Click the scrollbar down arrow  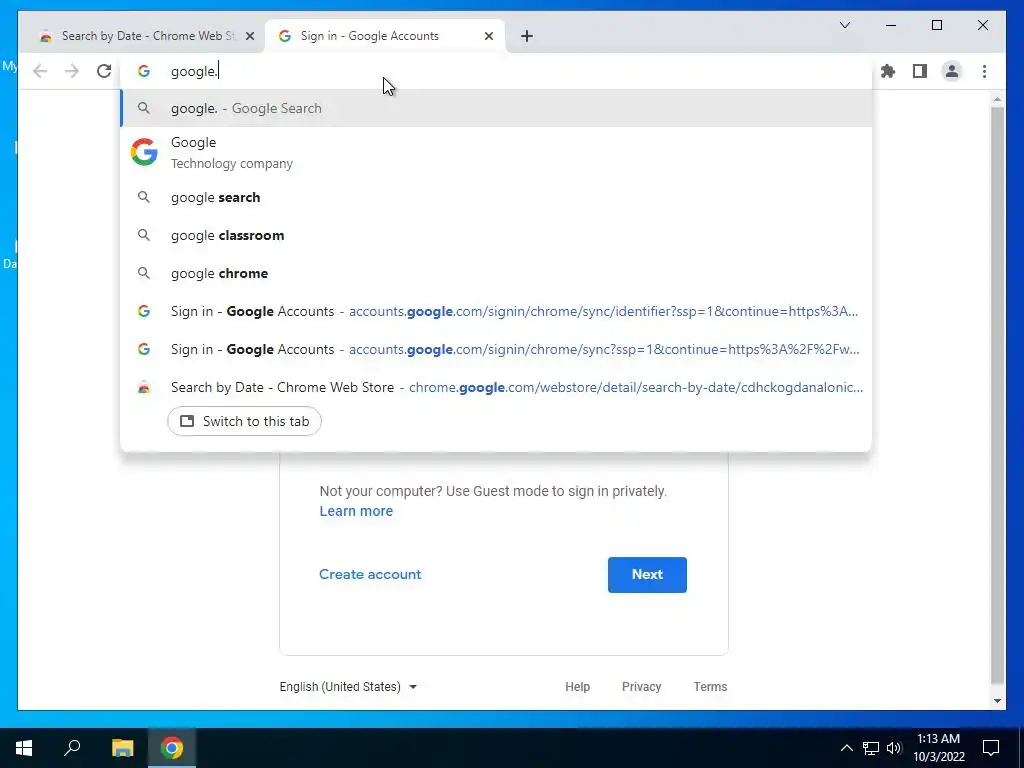pos(997,701)
